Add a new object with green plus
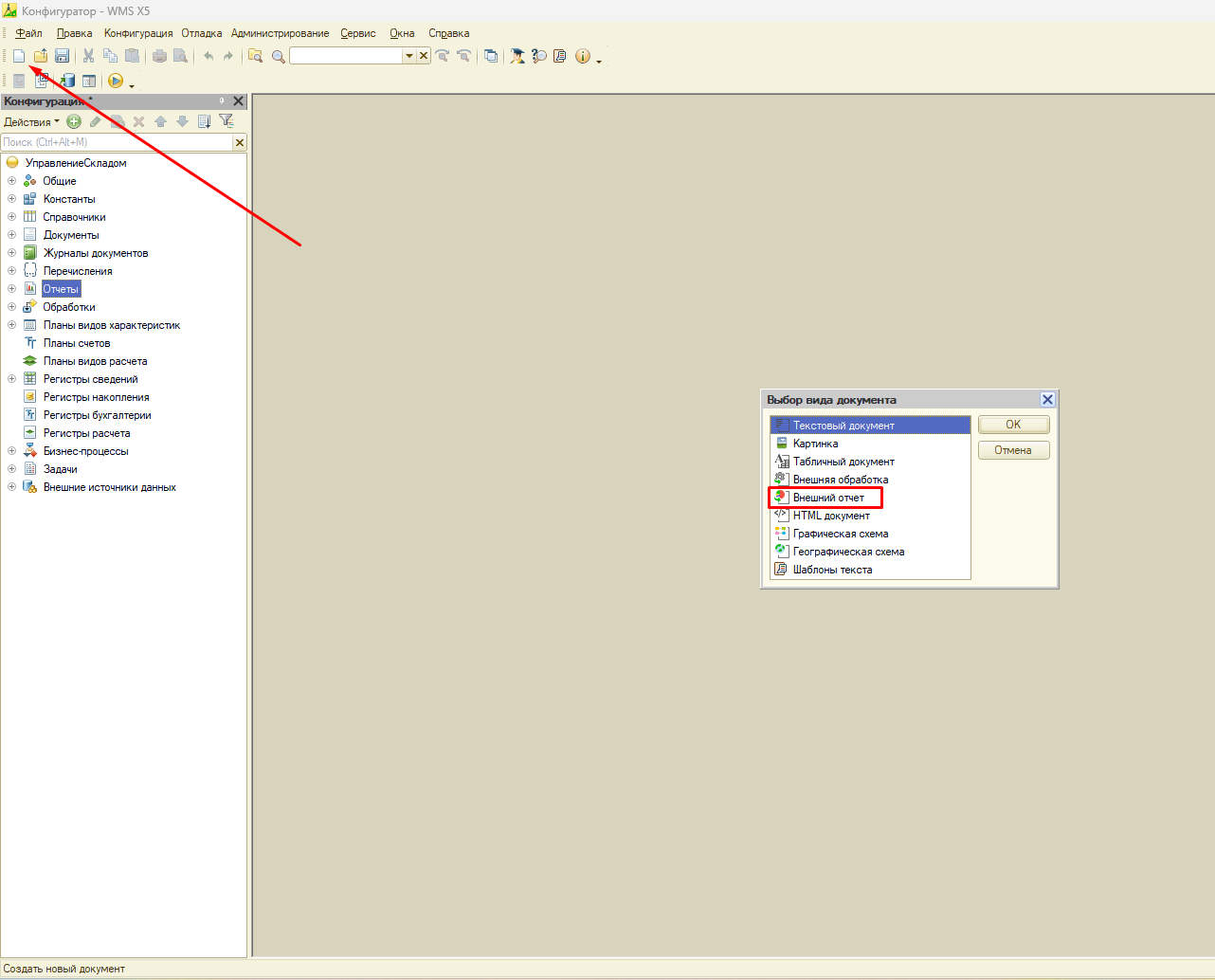The width and height of the screenshot is (1215, 980). [x=74, y=121]
